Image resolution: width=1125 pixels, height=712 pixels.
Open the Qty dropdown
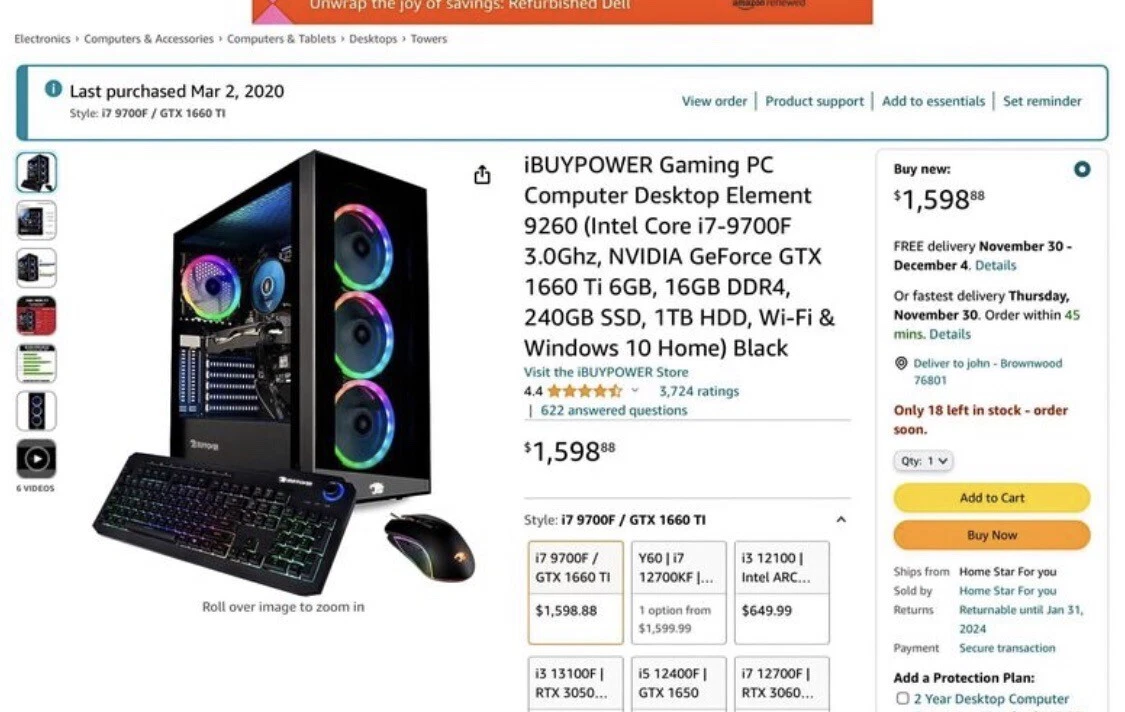923,461
